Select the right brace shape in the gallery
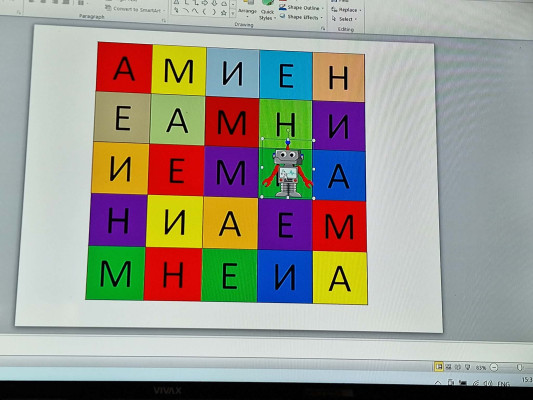 click(x=214, y=12)
